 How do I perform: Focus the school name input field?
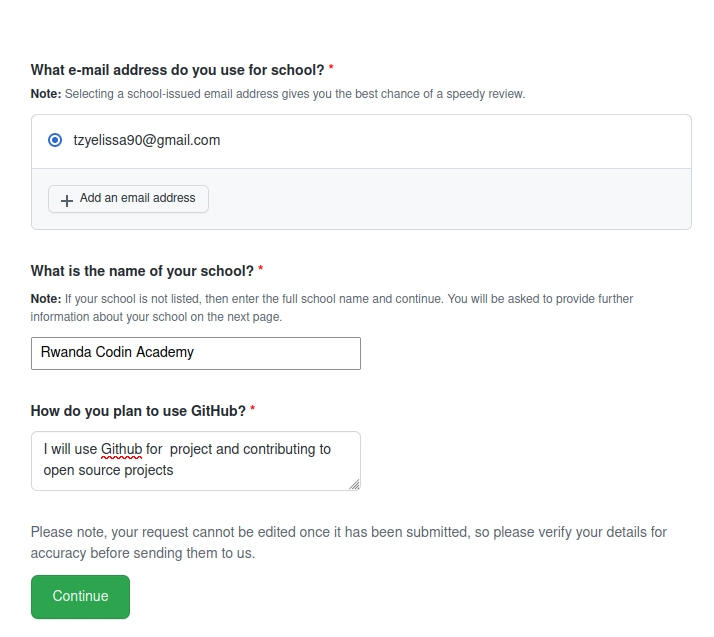196,353
